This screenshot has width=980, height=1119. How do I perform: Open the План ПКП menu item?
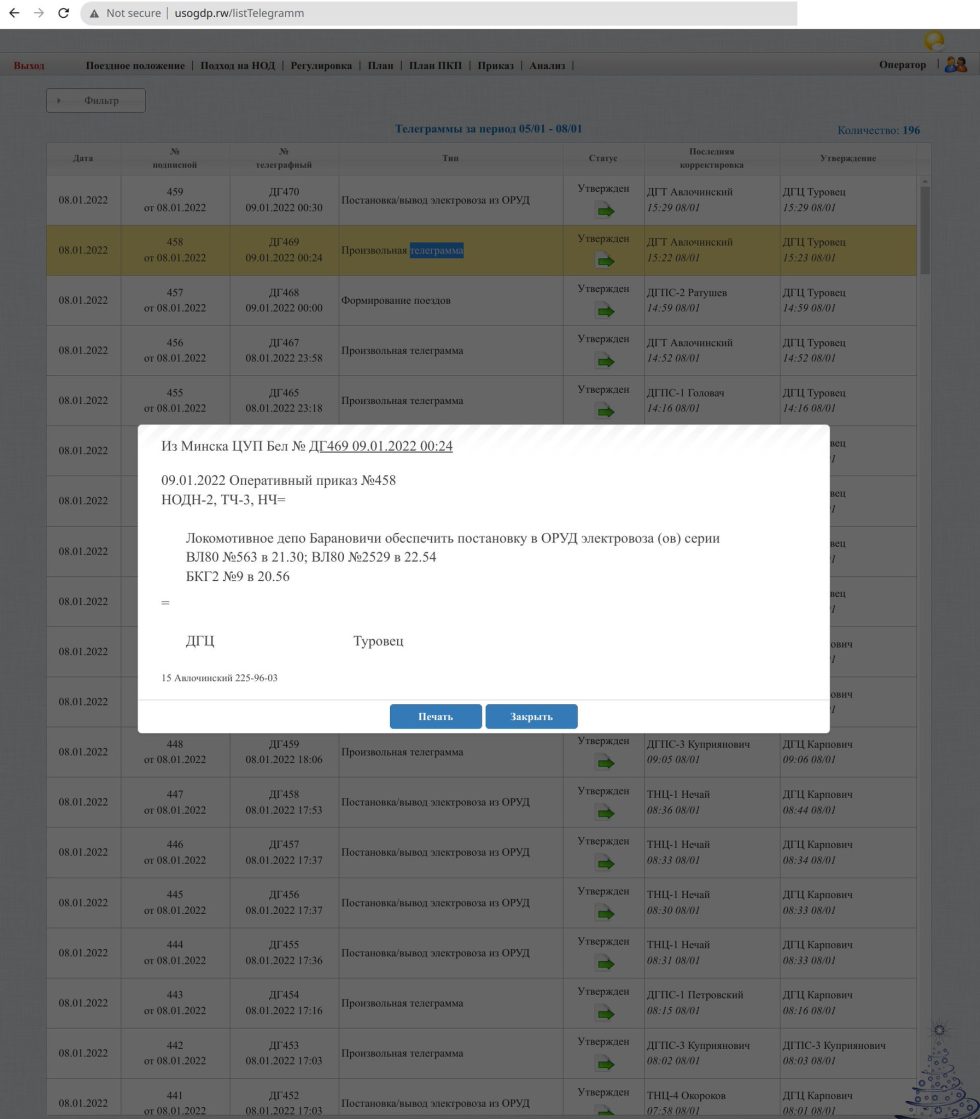(x=436, y=66)
